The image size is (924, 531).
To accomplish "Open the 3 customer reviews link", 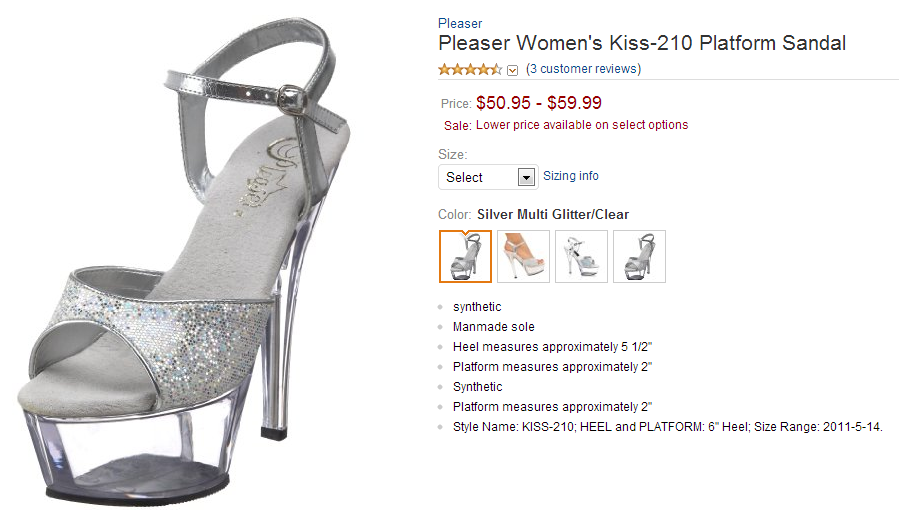I will coord(583,69).
